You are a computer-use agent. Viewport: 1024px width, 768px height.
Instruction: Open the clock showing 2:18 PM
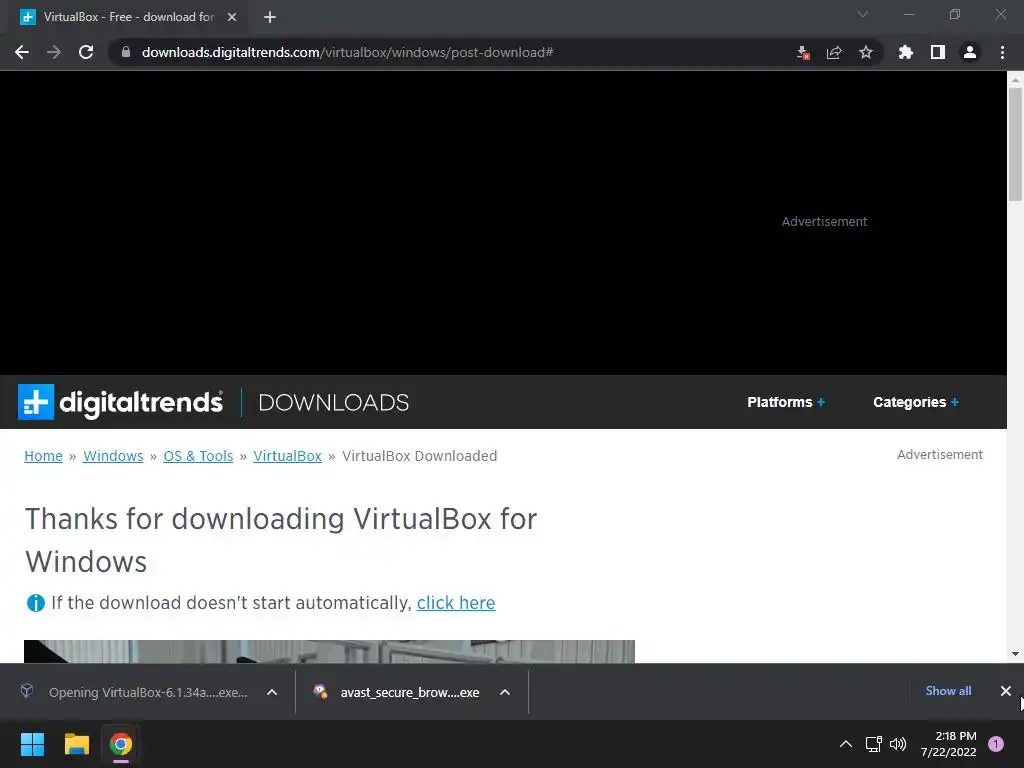949,744
